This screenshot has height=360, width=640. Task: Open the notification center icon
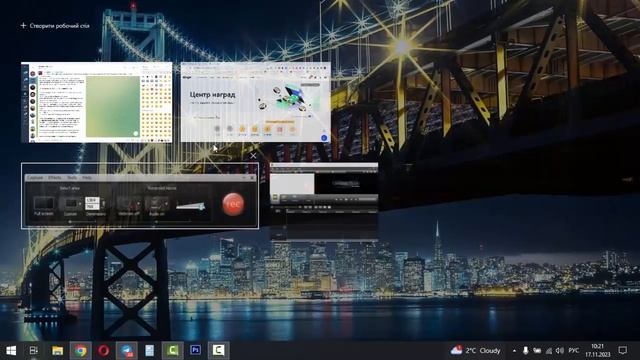pos(622,350)
